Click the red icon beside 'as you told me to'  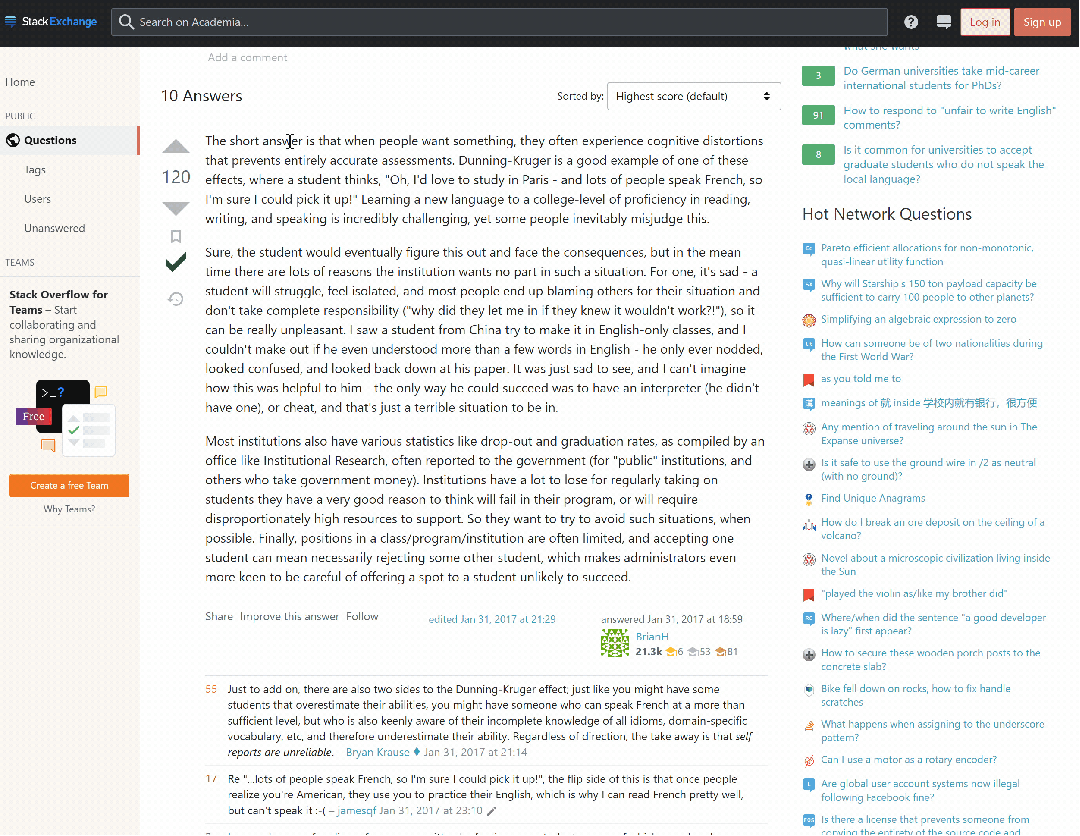pos(809,379)
